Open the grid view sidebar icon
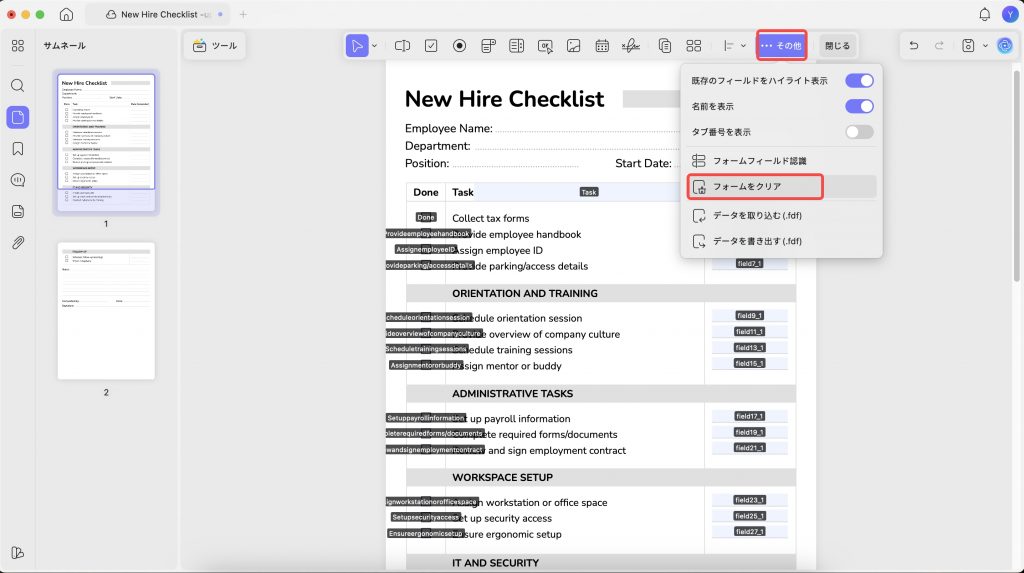This screenshot has width=1024, height=573. tap(18, 46)
